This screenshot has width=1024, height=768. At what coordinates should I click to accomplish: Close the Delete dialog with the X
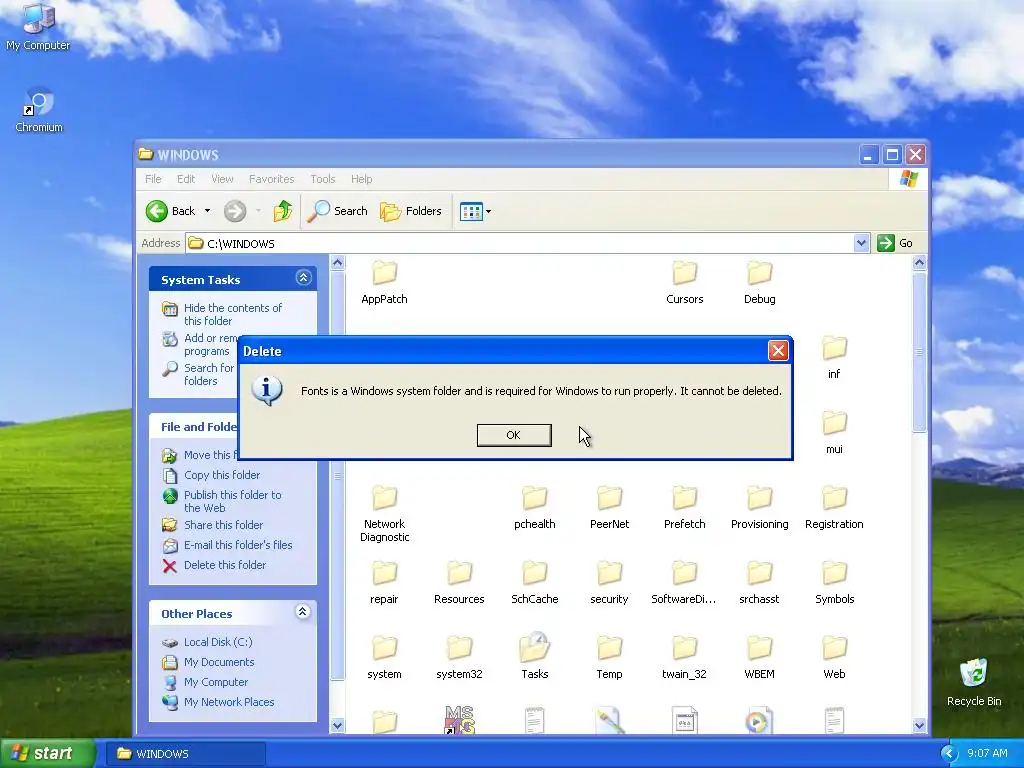(x=778, y=351)
